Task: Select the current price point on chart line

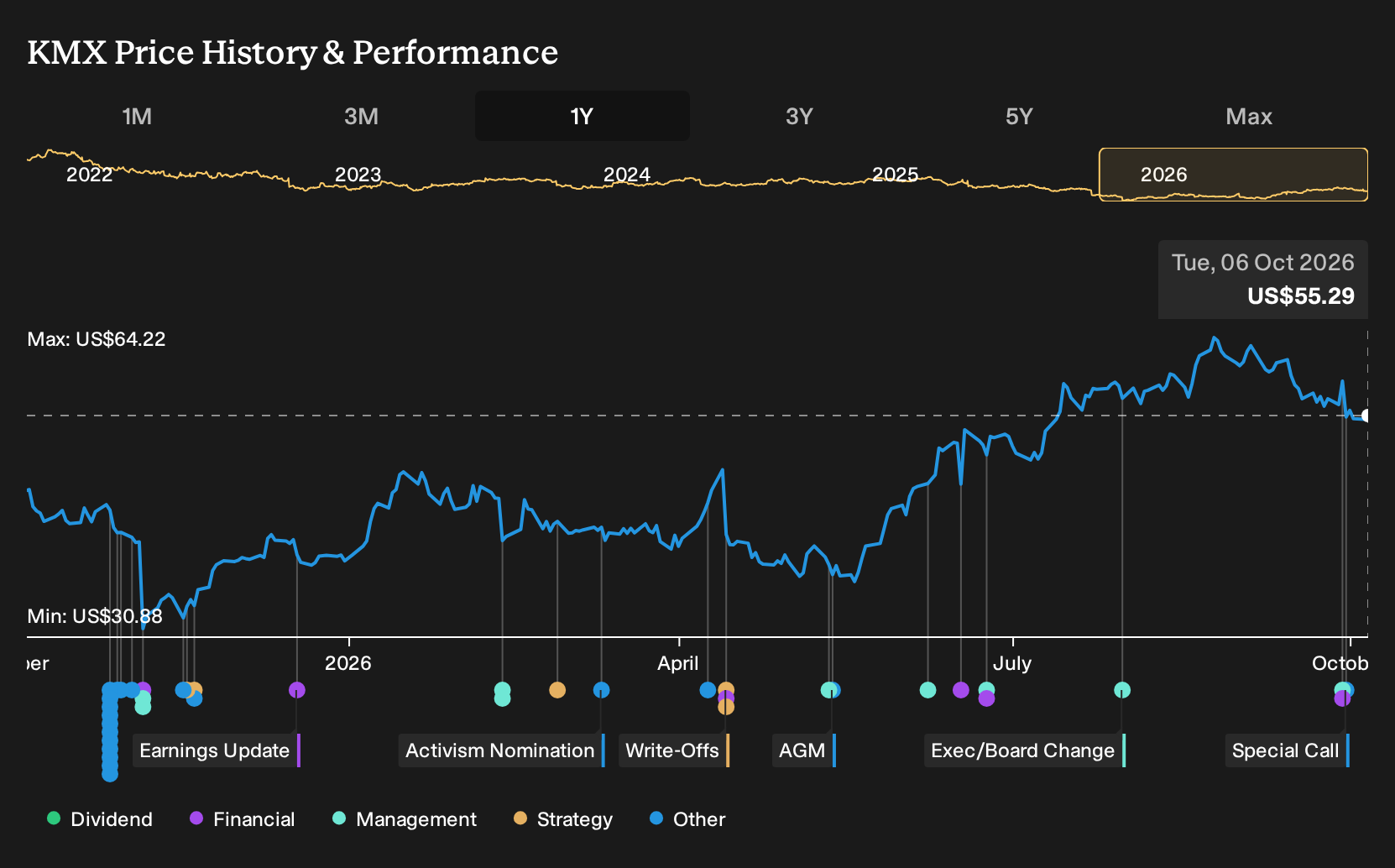Action: [1366, 416]
